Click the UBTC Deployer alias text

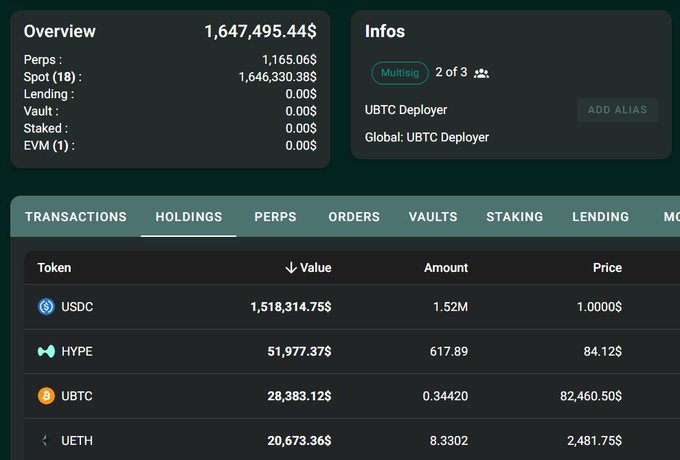406,110
